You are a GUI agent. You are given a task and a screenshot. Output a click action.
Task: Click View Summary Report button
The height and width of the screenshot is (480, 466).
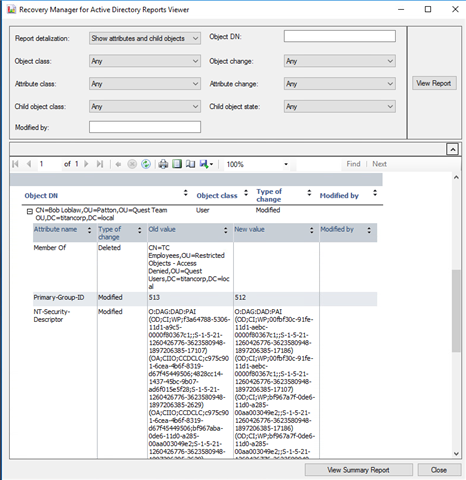(x=358, y=470)
